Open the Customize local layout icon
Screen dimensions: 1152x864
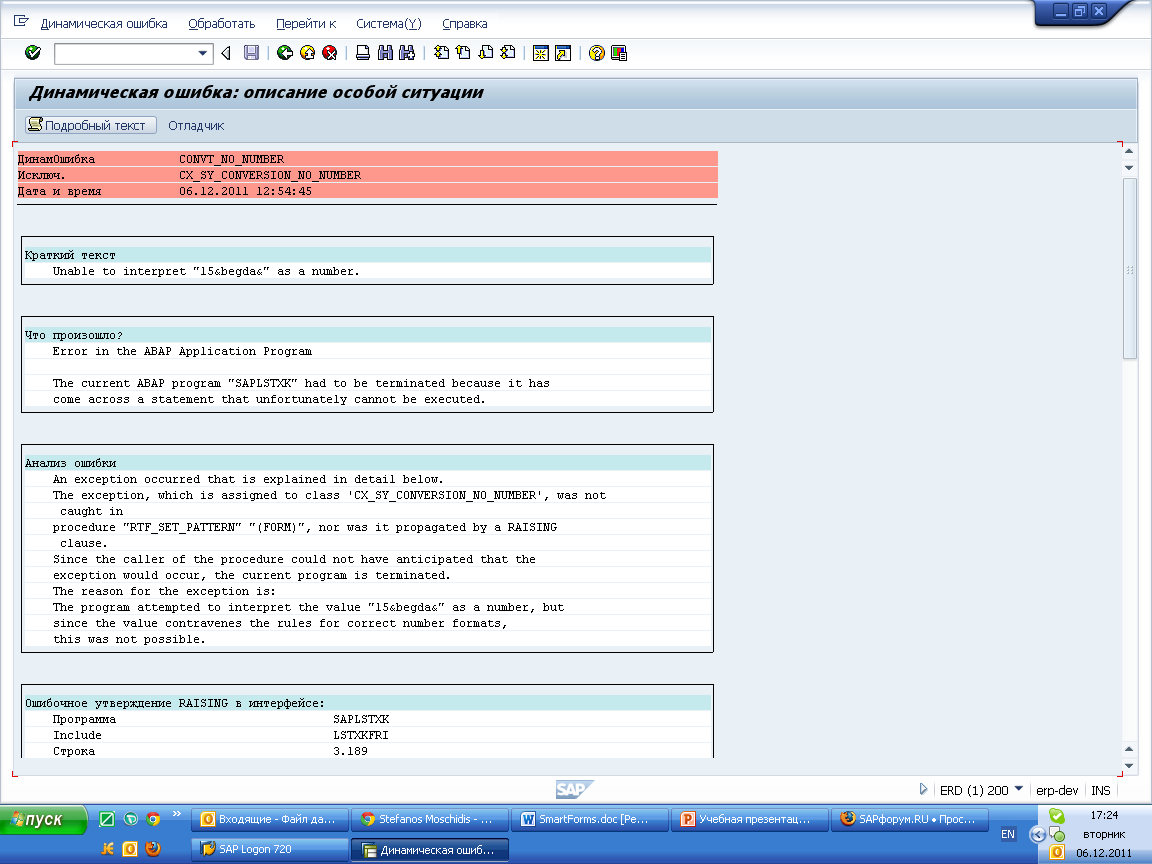click(x=619, y=53)
